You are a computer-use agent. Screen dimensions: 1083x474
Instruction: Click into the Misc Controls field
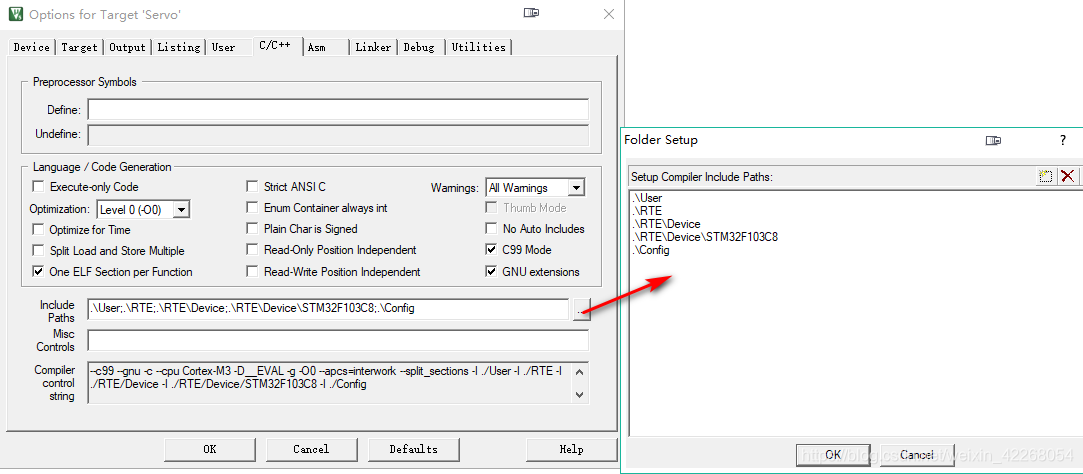[x=338, y=341]
